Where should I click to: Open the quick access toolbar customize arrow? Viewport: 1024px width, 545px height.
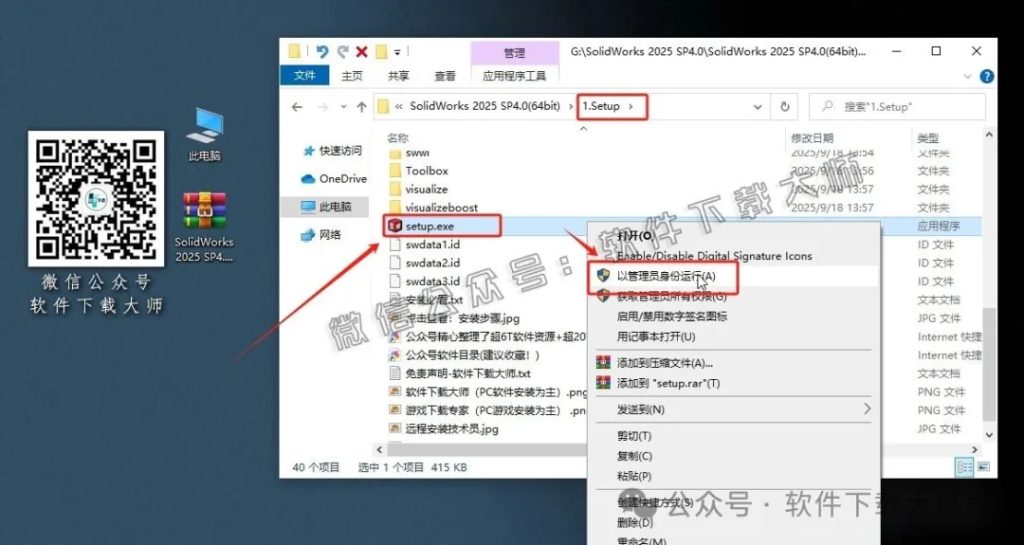click(397, 52)
